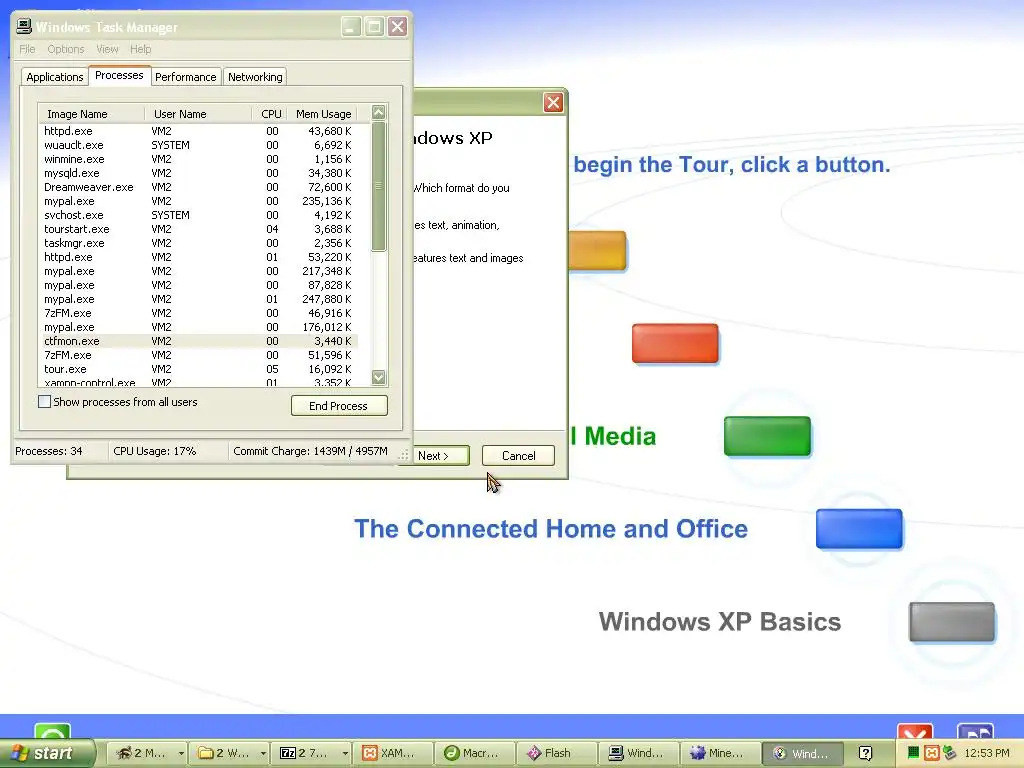Expand the MyPal grouped taskbar dropdown
Image resolution: width=1024 pixels, height=768 pixels.
181,753
